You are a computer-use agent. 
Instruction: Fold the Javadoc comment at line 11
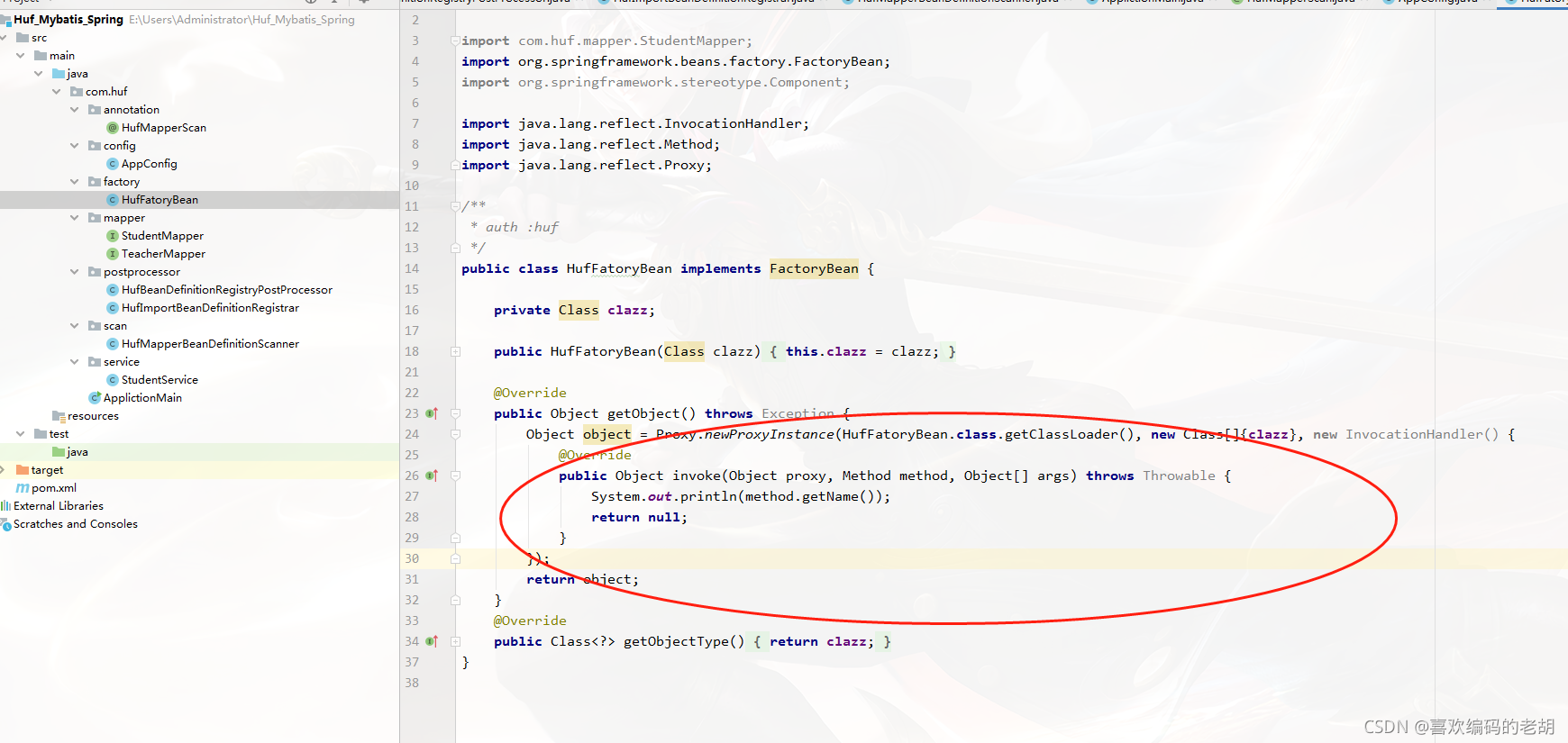click(x=455, y=206)
